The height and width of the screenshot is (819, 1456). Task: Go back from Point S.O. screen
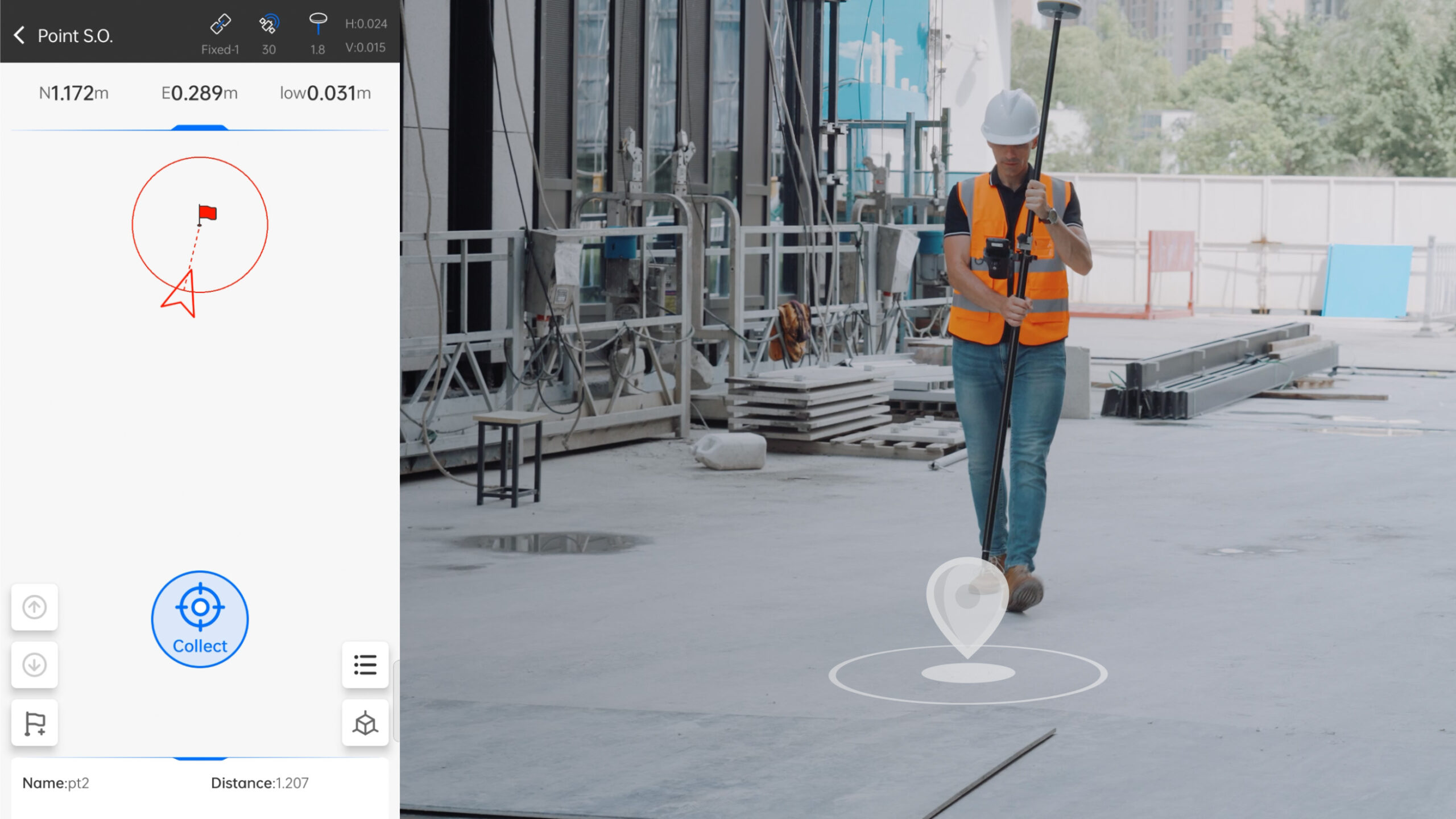coord(19,35)
